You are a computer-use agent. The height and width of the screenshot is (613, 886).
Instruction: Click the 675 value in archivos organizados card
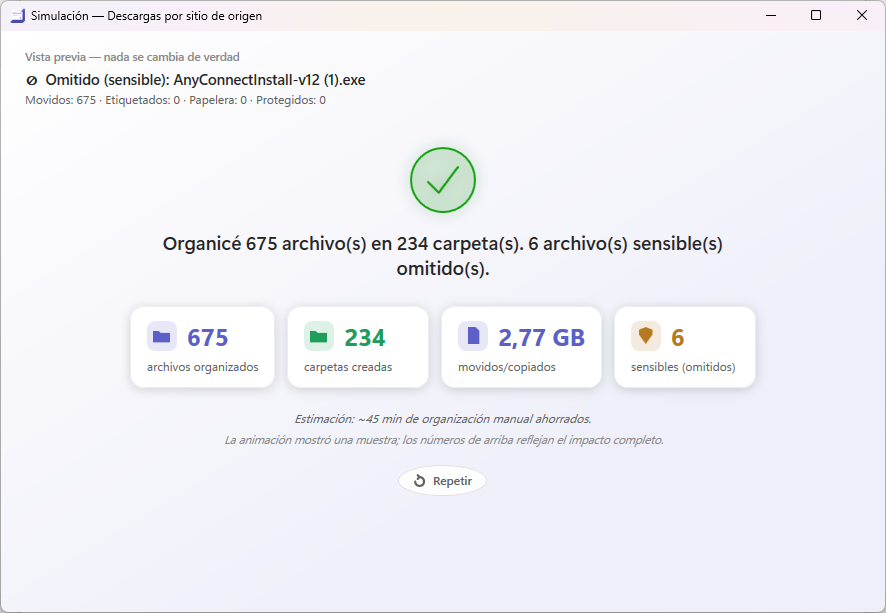point(207,338)
